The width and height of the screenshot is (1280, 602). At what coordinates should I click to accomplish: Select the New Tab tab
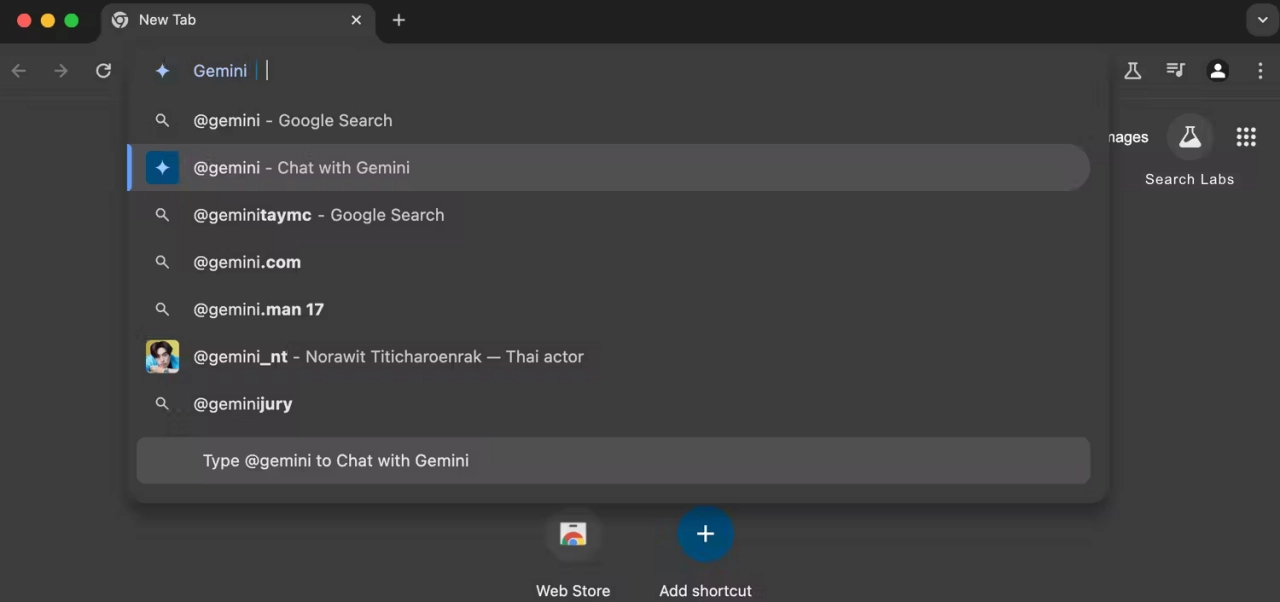[x=238, y=21]
